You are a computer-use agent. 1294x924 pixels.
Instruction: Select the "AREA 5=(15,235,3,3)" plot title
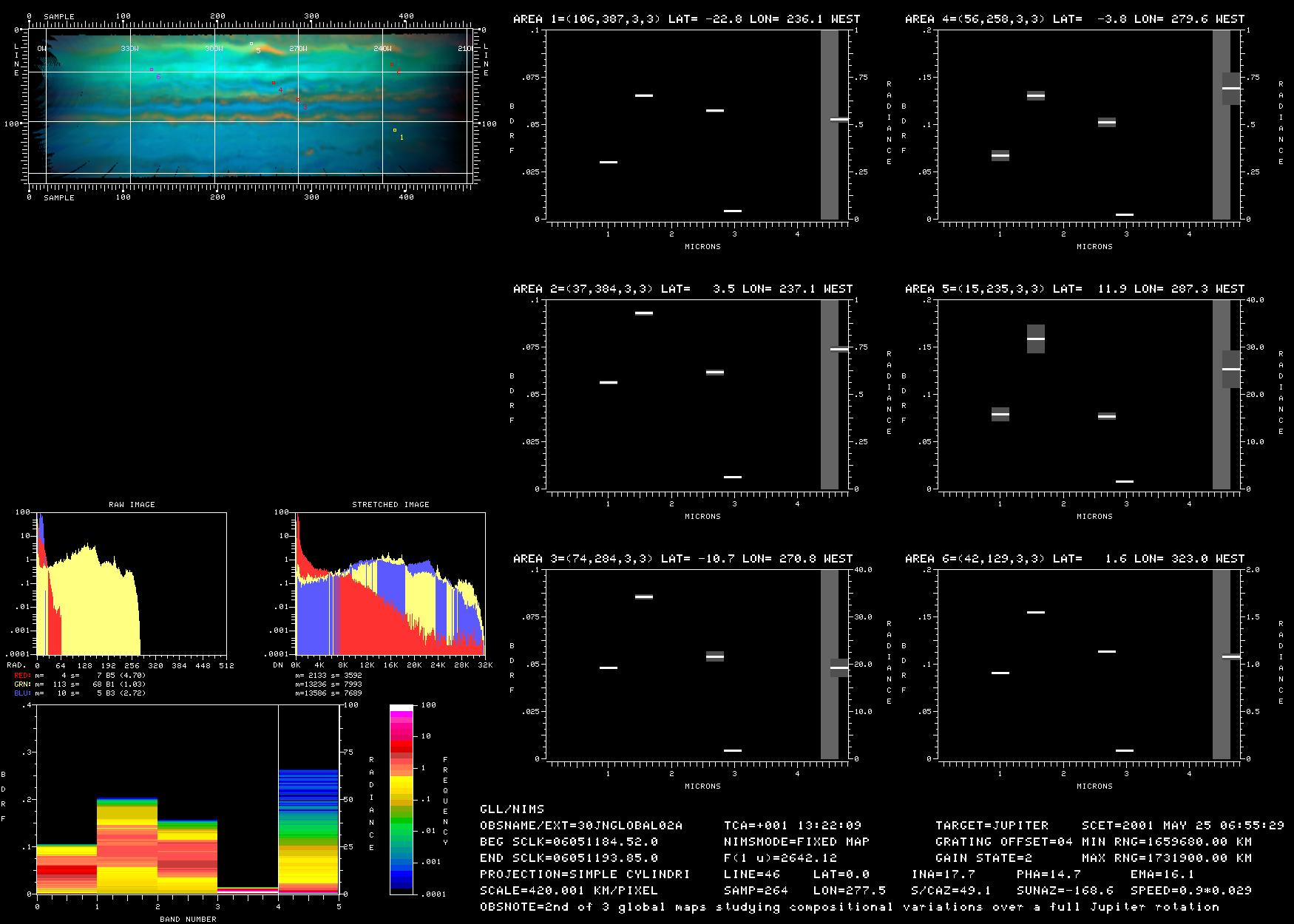click(x=975, y=289)
